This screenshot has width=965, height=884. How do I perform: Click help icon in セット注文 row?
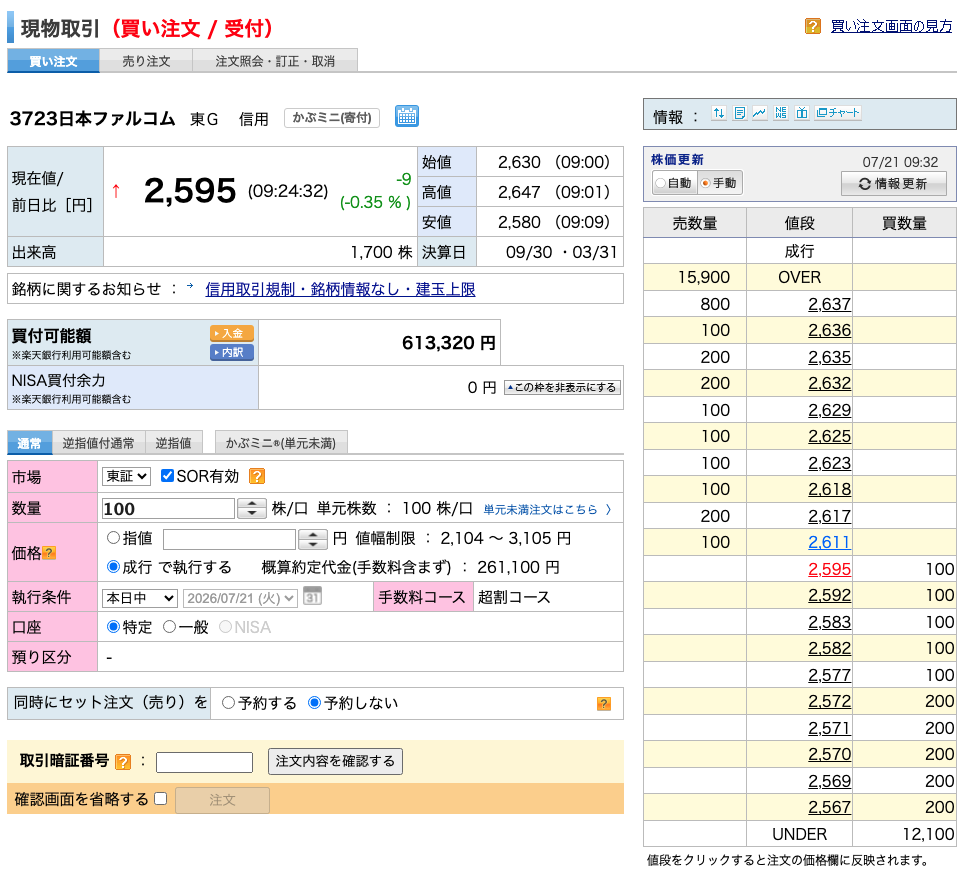coord(604,704)
